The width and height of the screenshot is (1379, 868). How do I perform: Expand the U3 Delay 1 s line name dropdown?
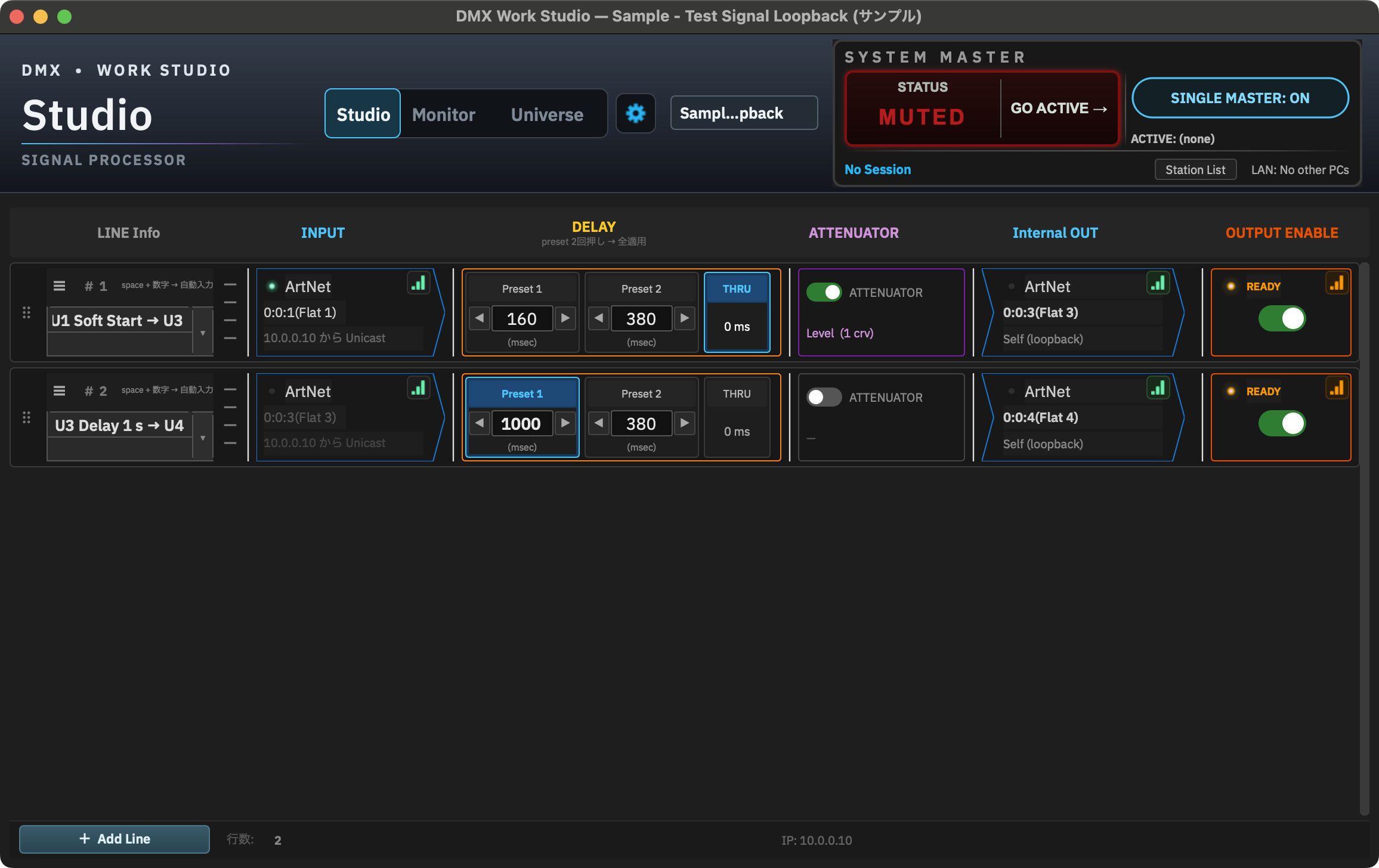[203, 438]
